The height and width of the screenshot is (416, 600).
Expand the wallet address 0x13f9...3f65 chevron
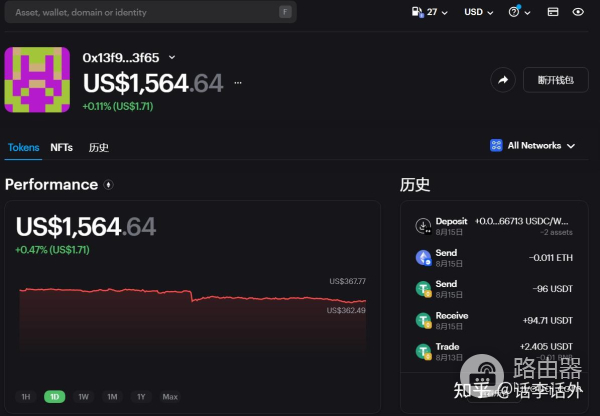coord(172,57)
